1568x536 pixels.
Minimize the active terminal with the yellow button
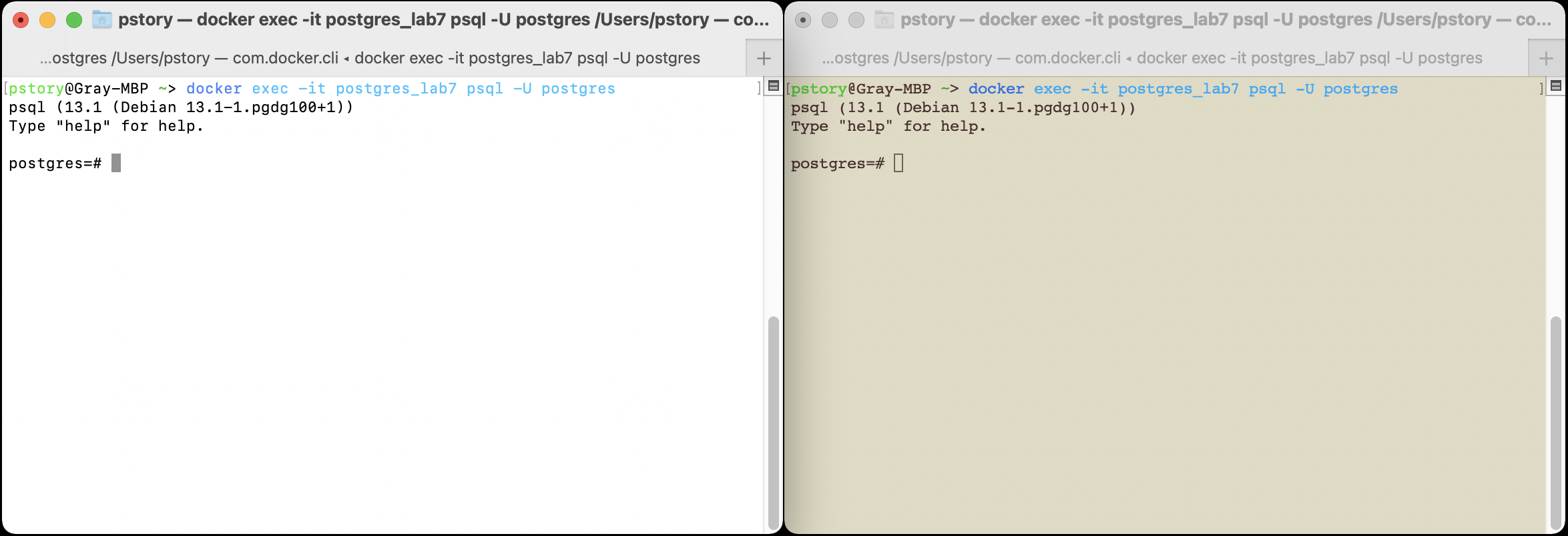(x=47, y=20)
